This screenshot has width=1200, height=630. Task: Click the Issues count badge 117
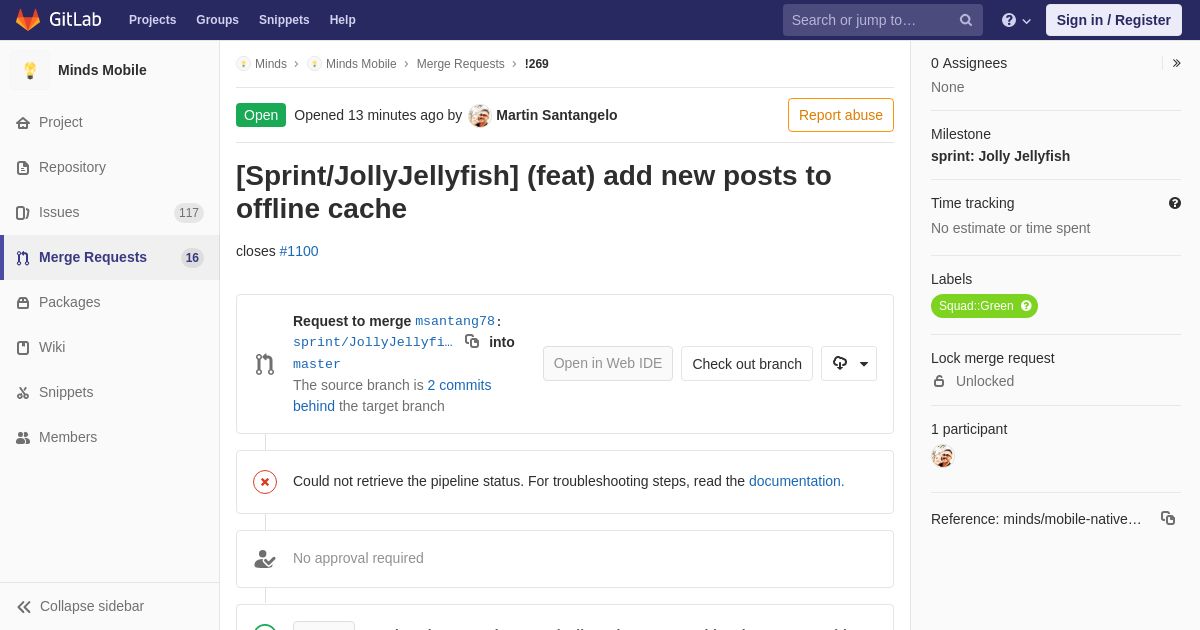189,213
